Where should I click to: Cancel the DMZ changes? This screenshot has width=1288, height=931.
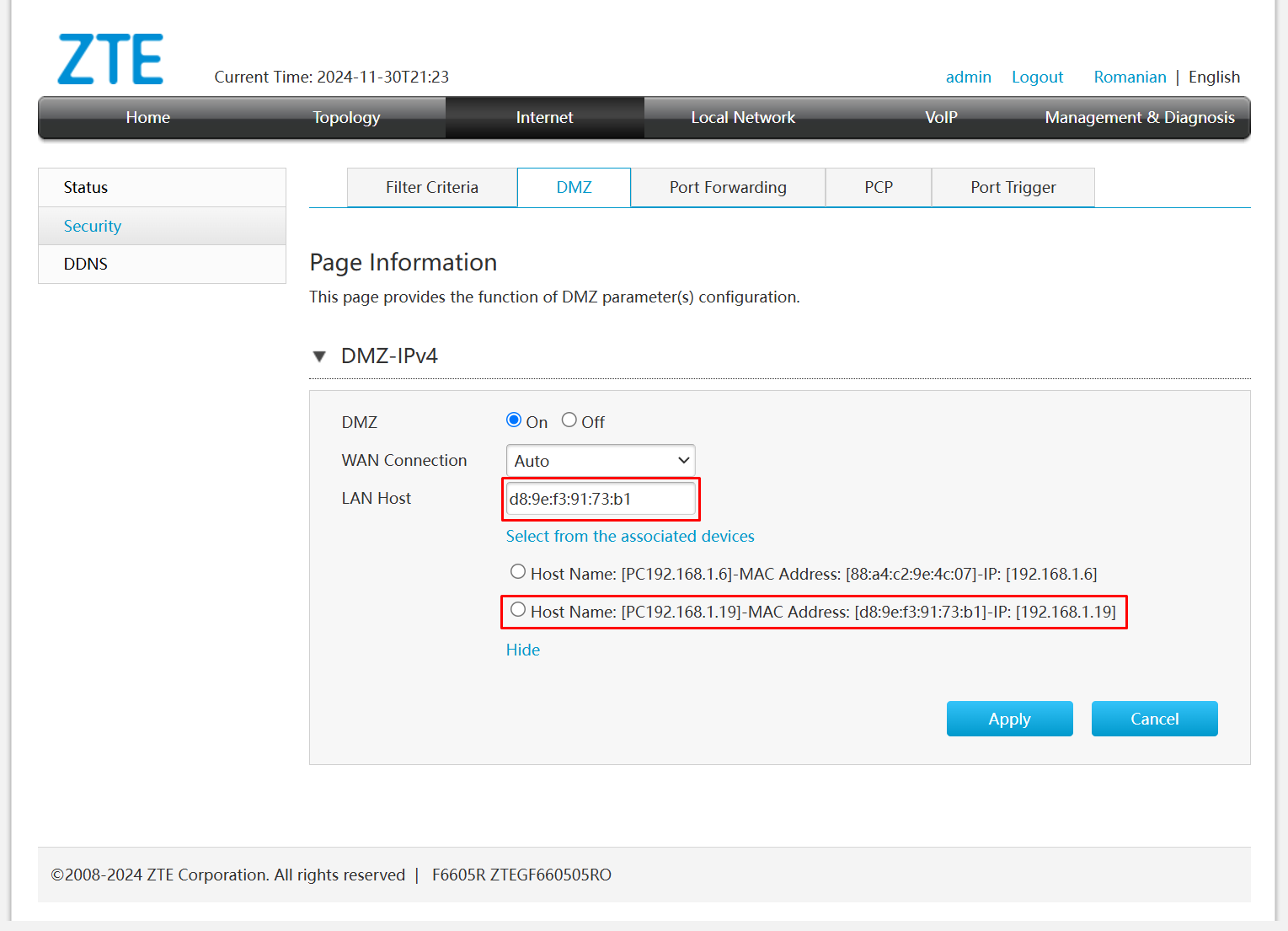point(1154,718)
